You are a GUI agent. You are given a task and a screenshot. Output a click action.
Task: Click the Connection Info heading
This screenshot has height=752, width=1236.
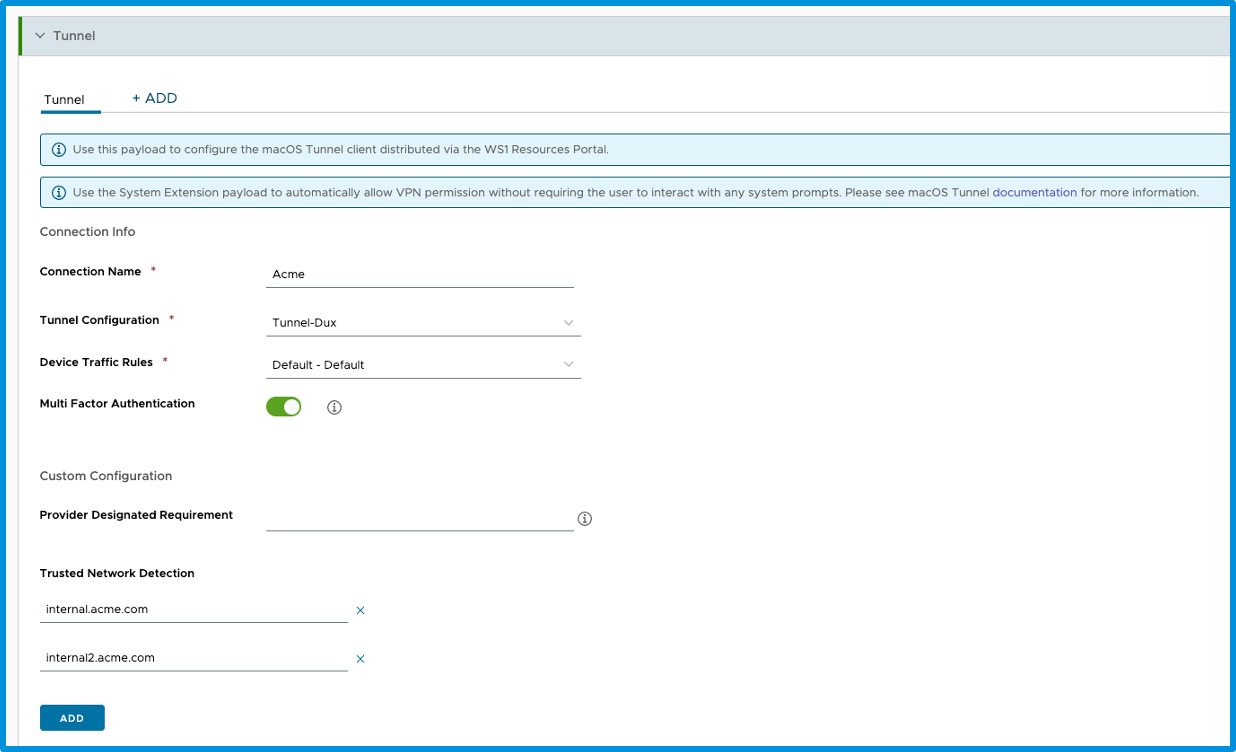tap(87, 232)
